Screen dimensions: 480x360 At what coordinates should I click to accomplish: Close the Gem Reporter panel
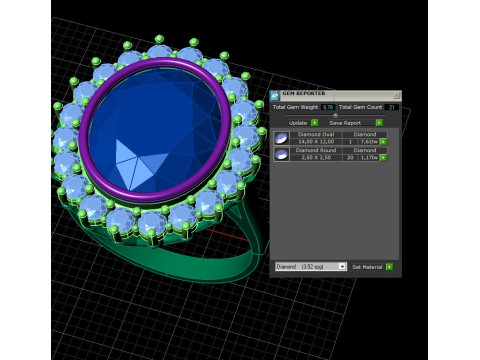click(x=396, y=95)
